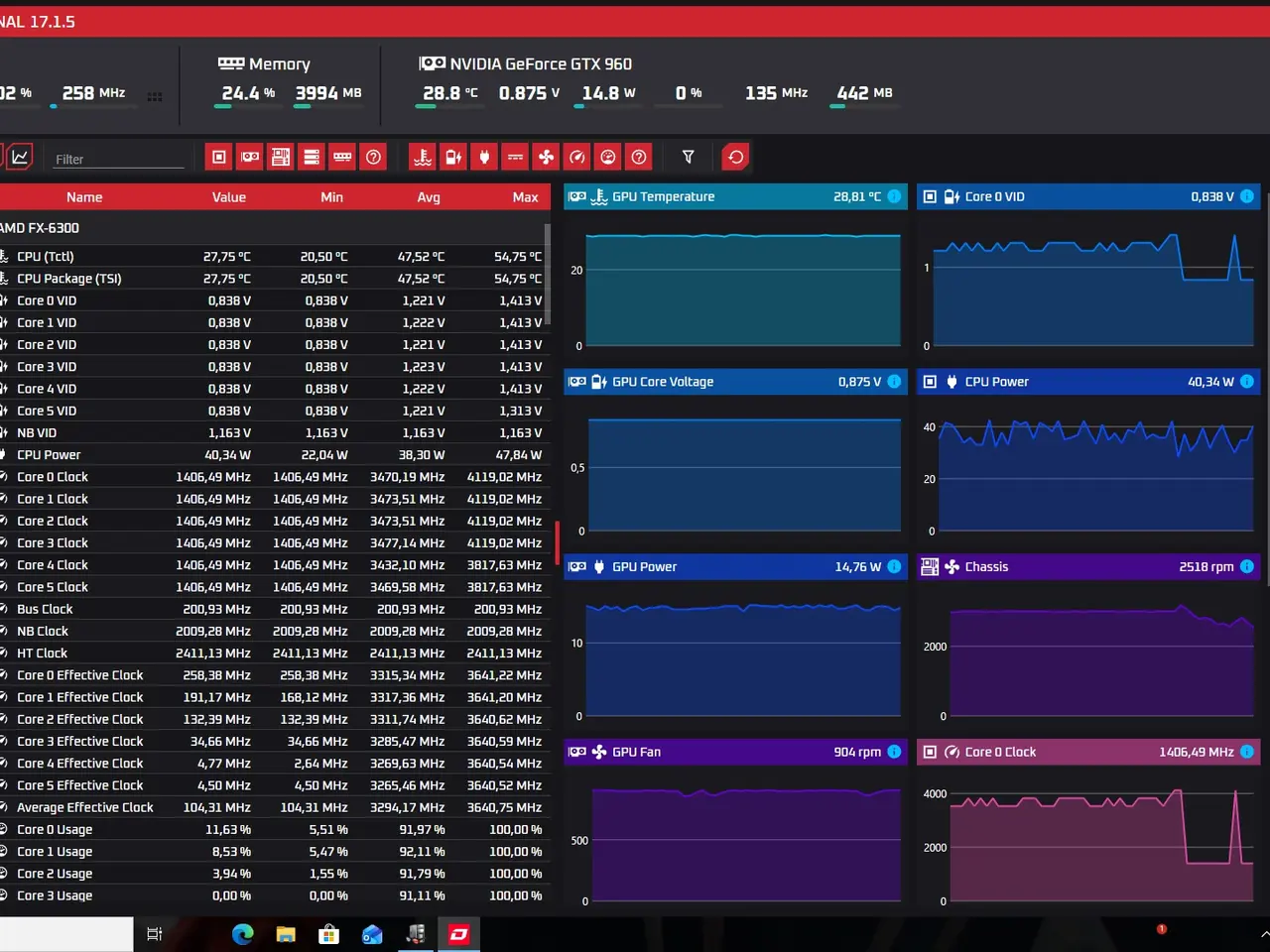Select the NB VID table row
Viewport: 1270px width, 952px height.
tap(273, 433)
